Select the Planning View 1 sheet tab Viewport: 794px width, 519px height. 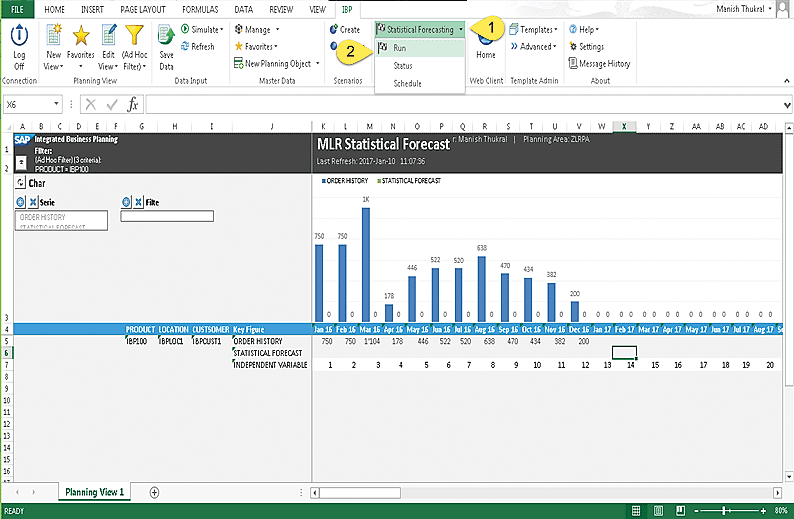click(94, 492)
